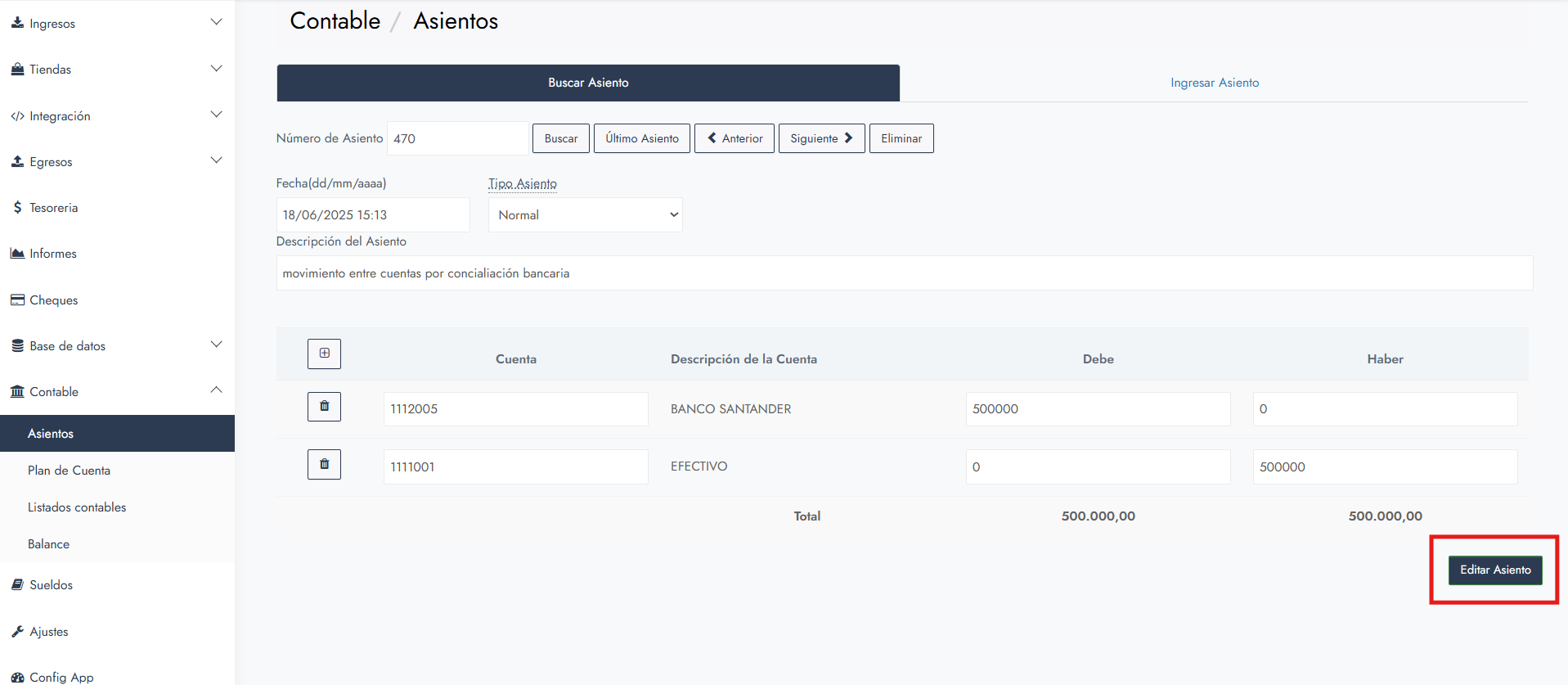This screenshot has height=685, width=1568.
Task: Click the Ajustes wrench icon
Action: click(17, 632)
